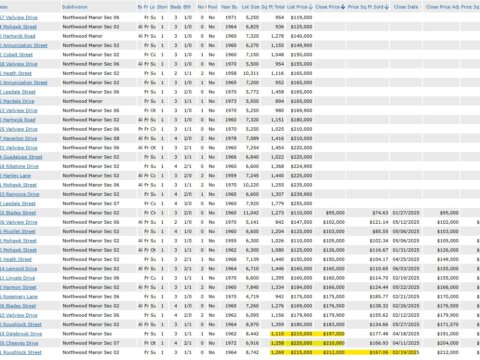Click the $169,900 list price cell
480x360 pixels.
click(x=301, y=111)
